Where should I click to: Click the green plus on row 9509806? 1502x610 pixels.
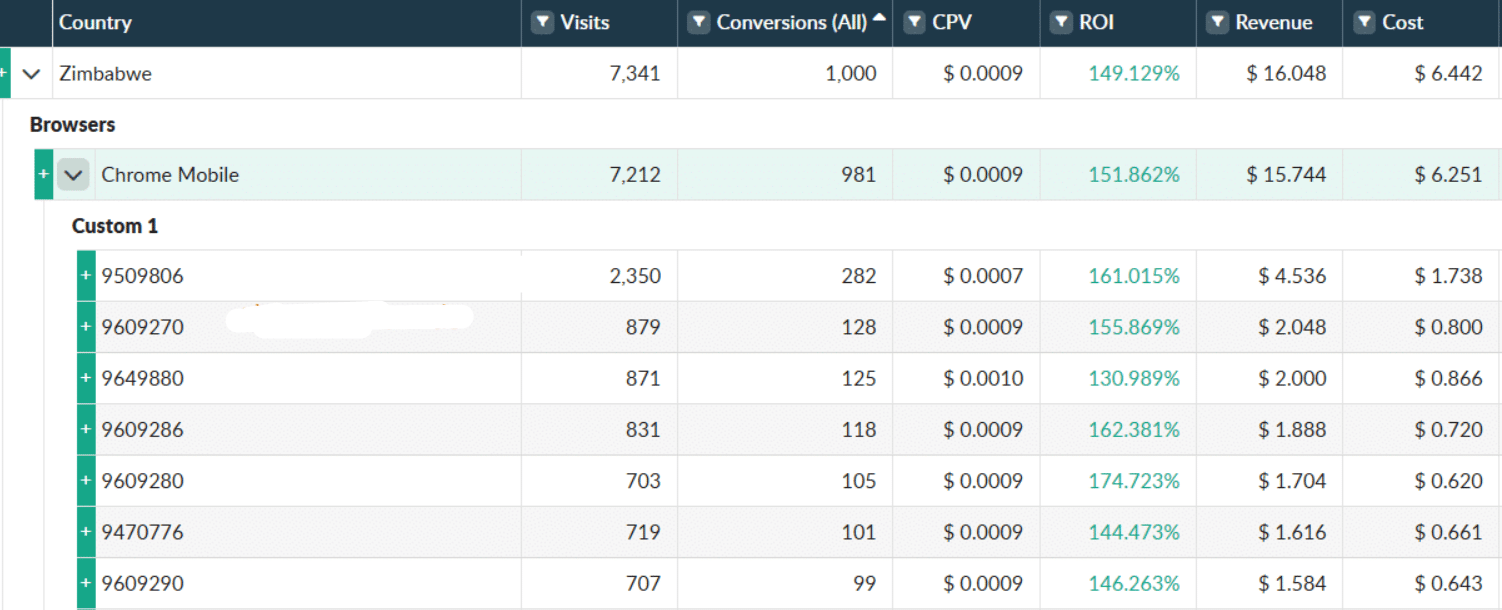(x=86, y=276)
